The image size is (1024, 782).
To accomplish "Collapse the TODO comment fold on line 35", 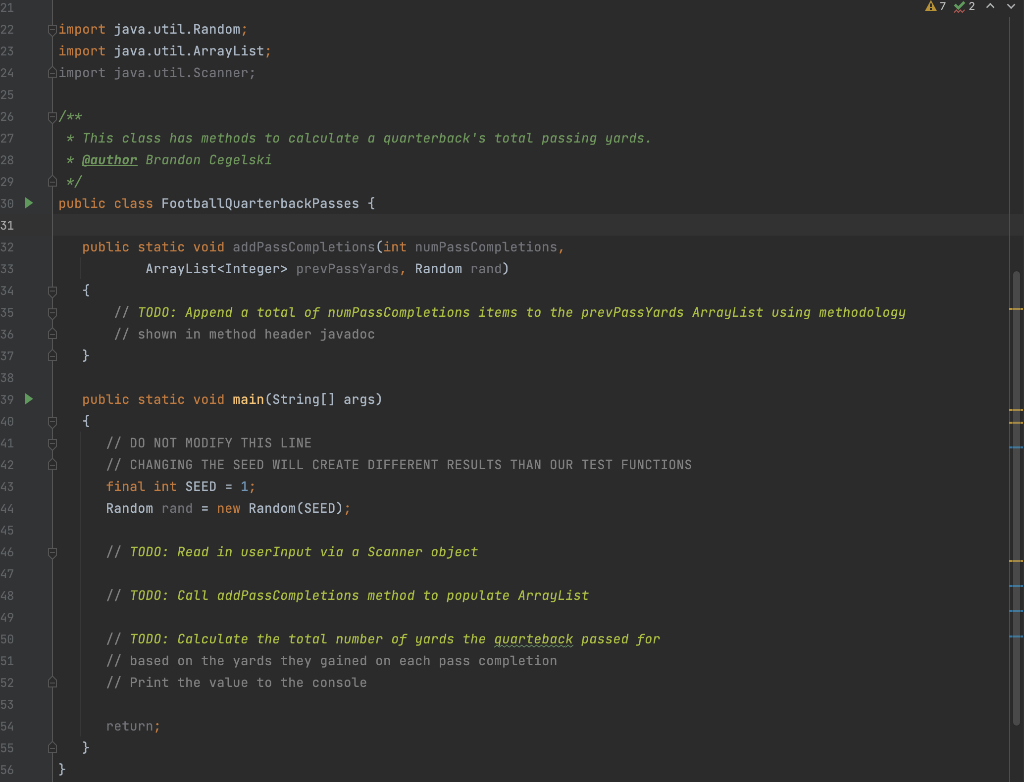I will [50, 312].
